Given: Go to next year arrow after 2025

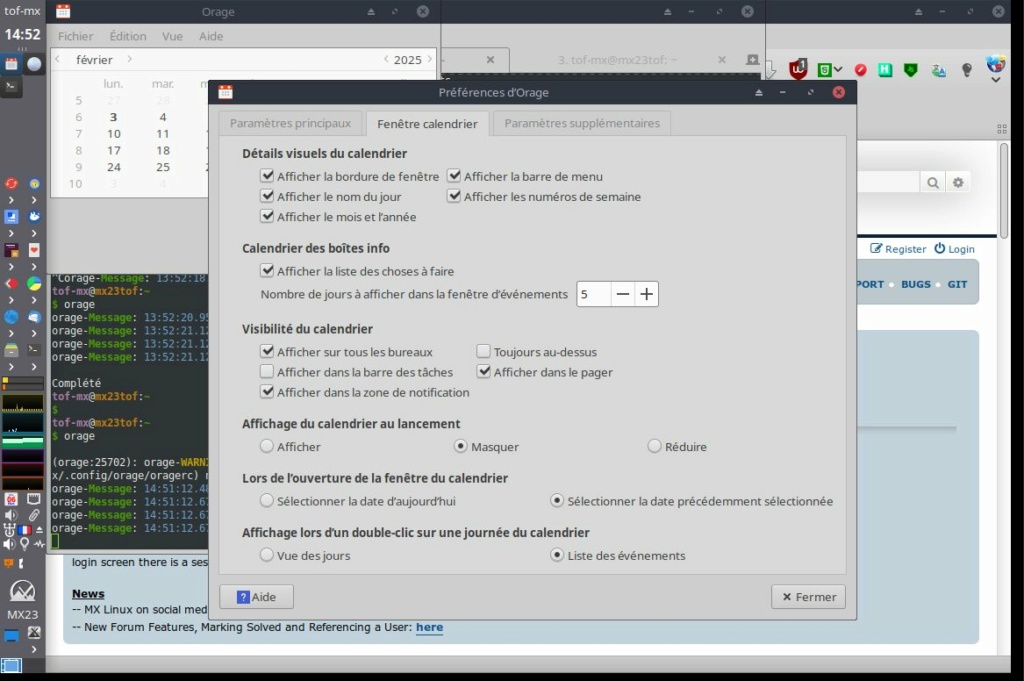Looking at the screenshot, I should pos(429,59).
